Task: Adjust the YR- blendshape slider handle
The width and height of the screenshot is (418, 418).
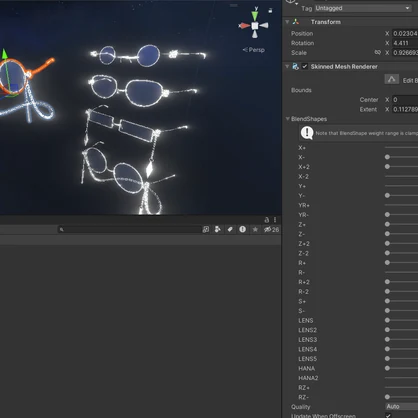Action: [387, 215]
